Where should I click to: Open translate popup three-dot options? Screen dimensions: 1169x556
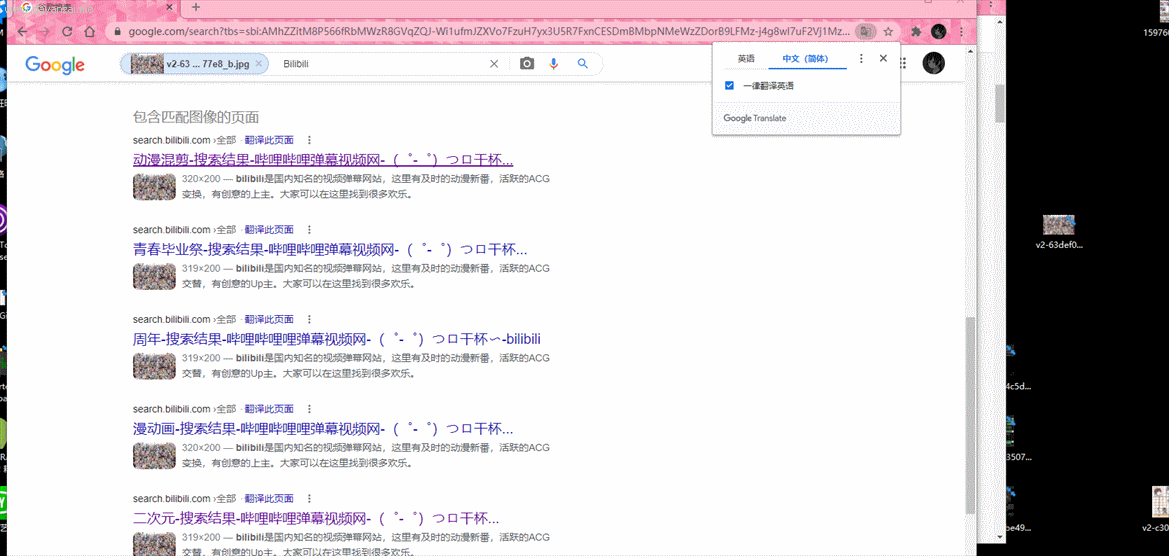tap(861, 58)
